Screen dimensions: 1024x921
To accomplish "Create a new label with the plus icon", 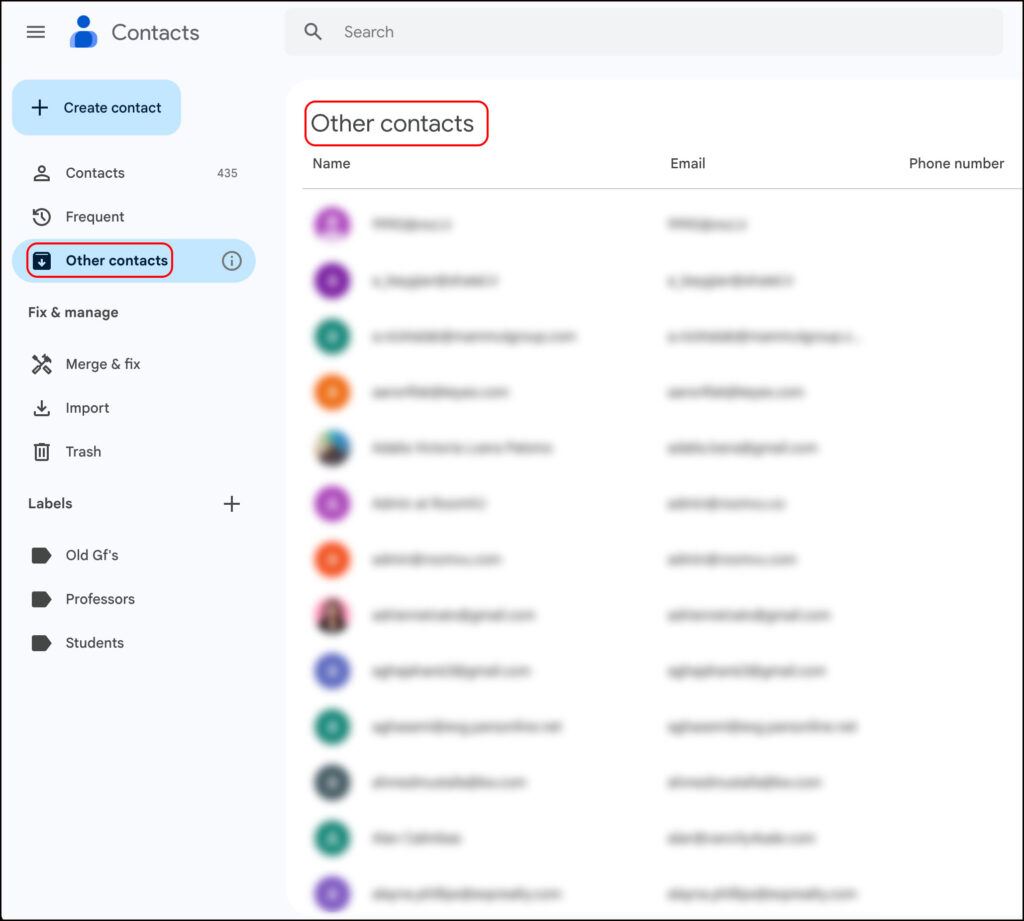I will (232, 504).
